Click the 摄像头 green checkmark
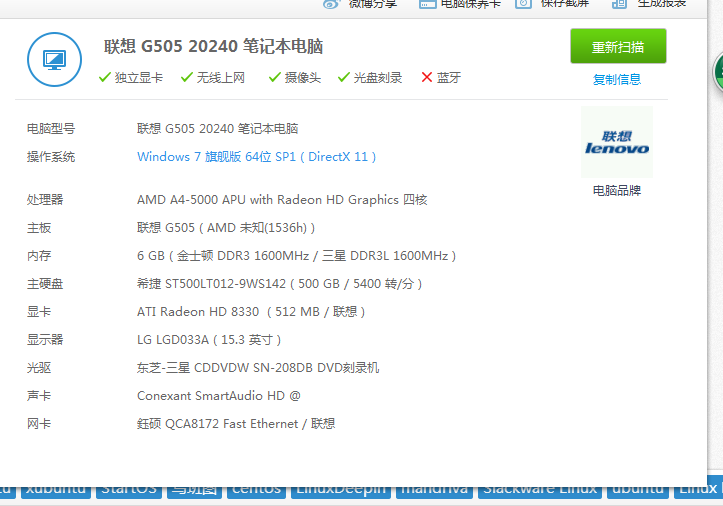 click(x=275, y=77)
